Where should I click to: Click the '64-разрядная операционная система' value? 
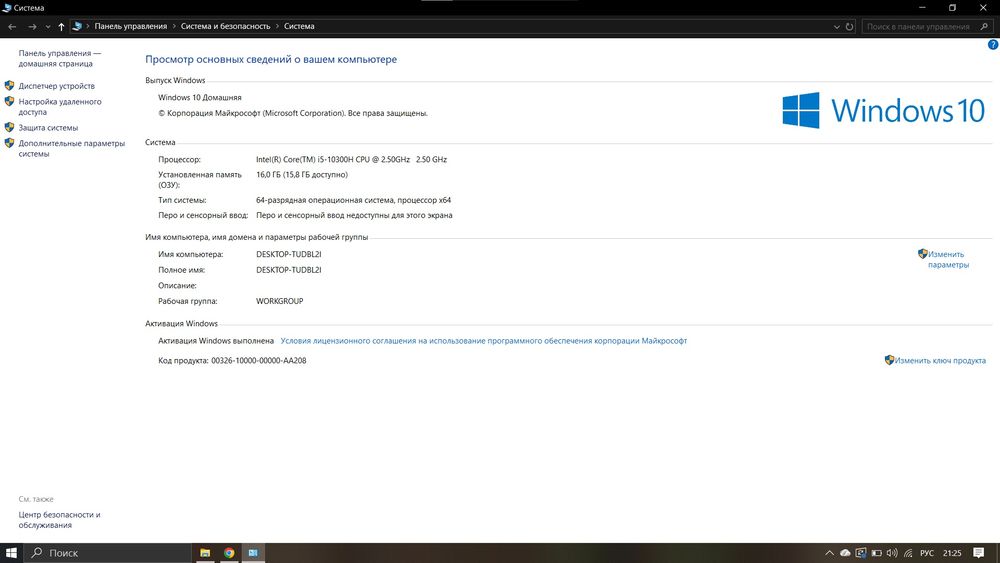[353, 200]
